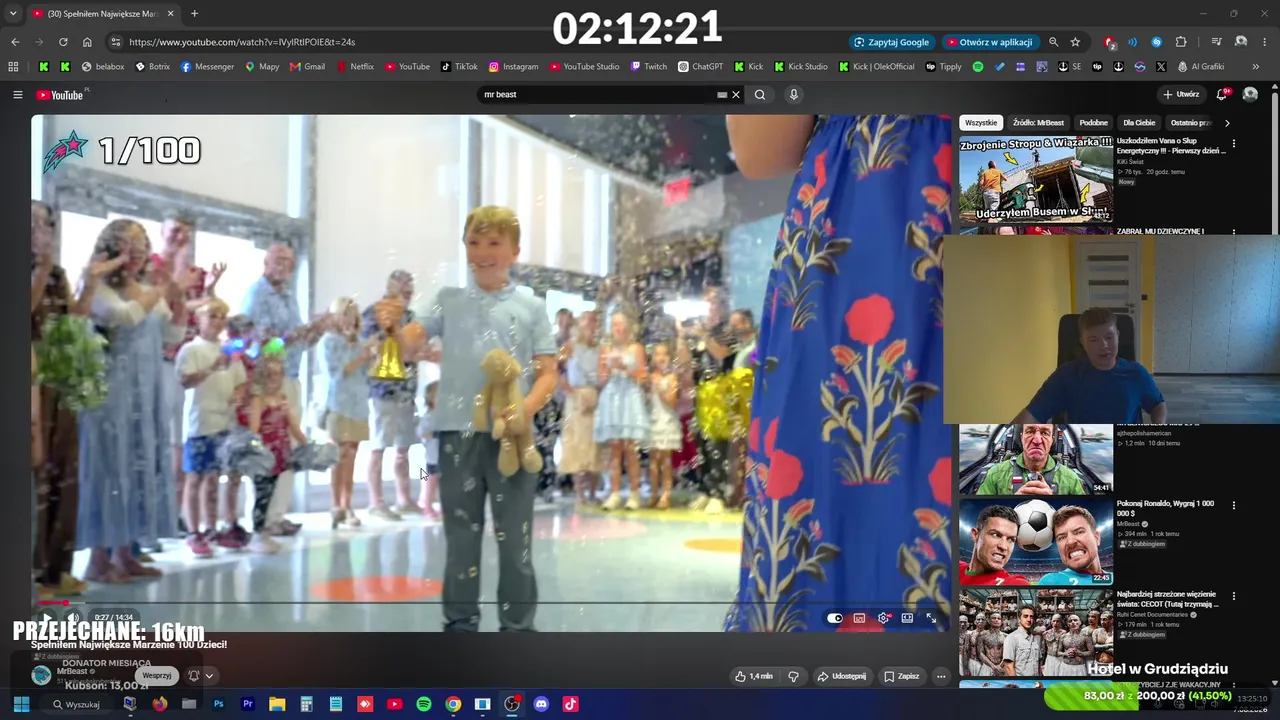Dislike the video
Image resolution: width=1280 pixels, height=720 pixels.
[793, 676]
